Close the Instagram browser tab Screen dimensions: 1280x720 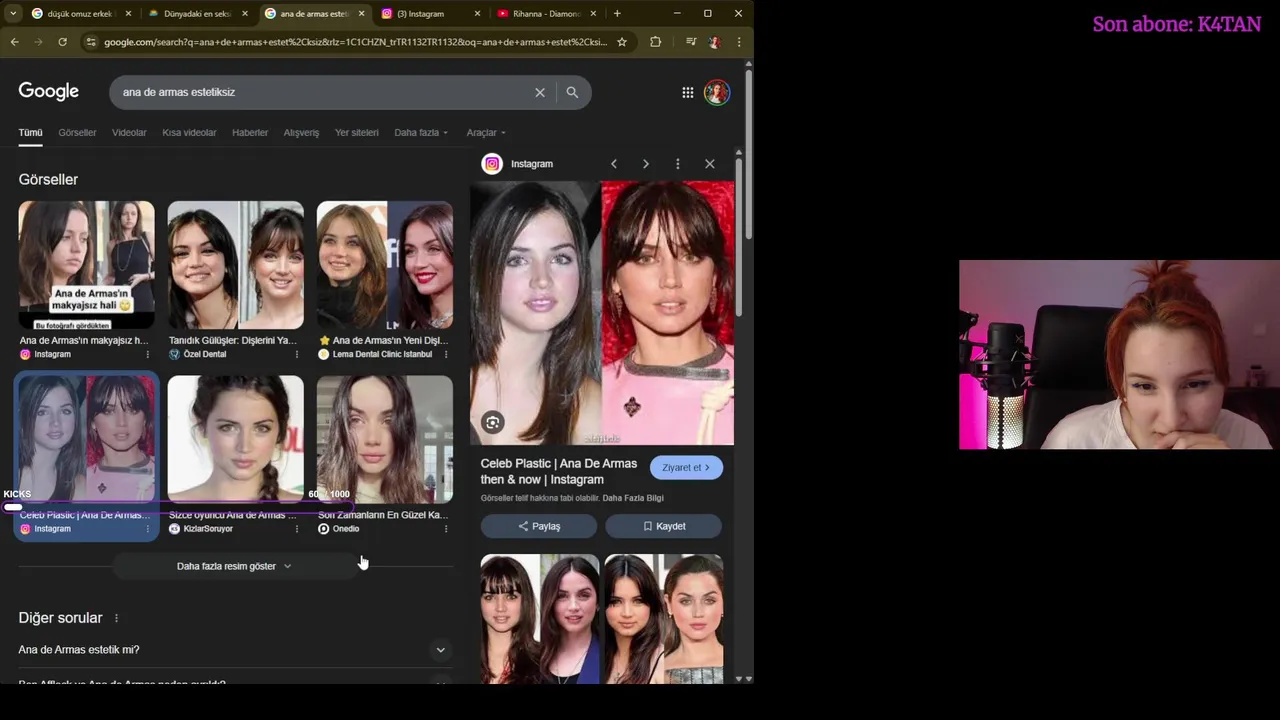(x=477, y=14)
